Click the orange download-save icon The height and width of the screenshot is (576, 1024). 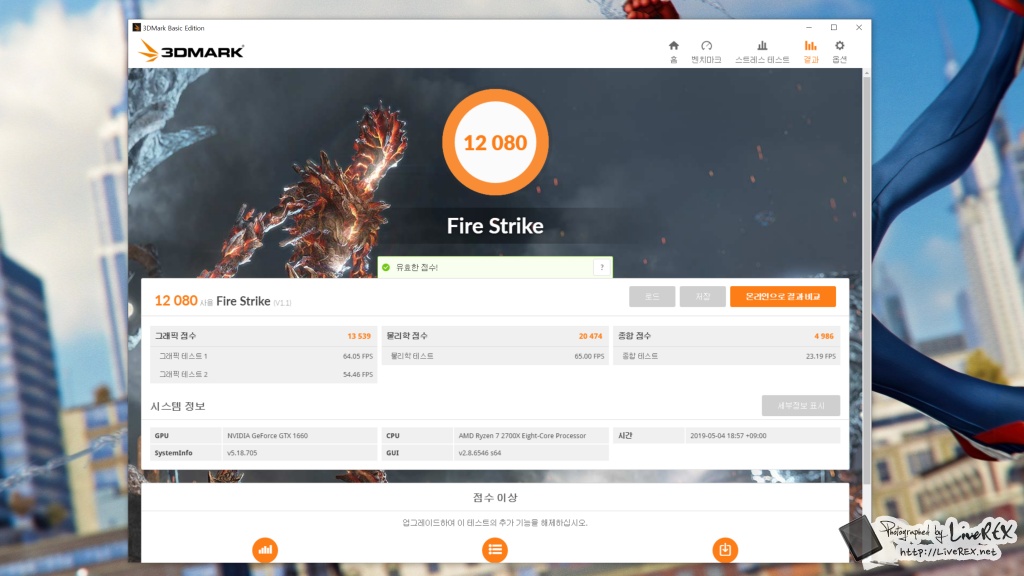click(725, 550)
